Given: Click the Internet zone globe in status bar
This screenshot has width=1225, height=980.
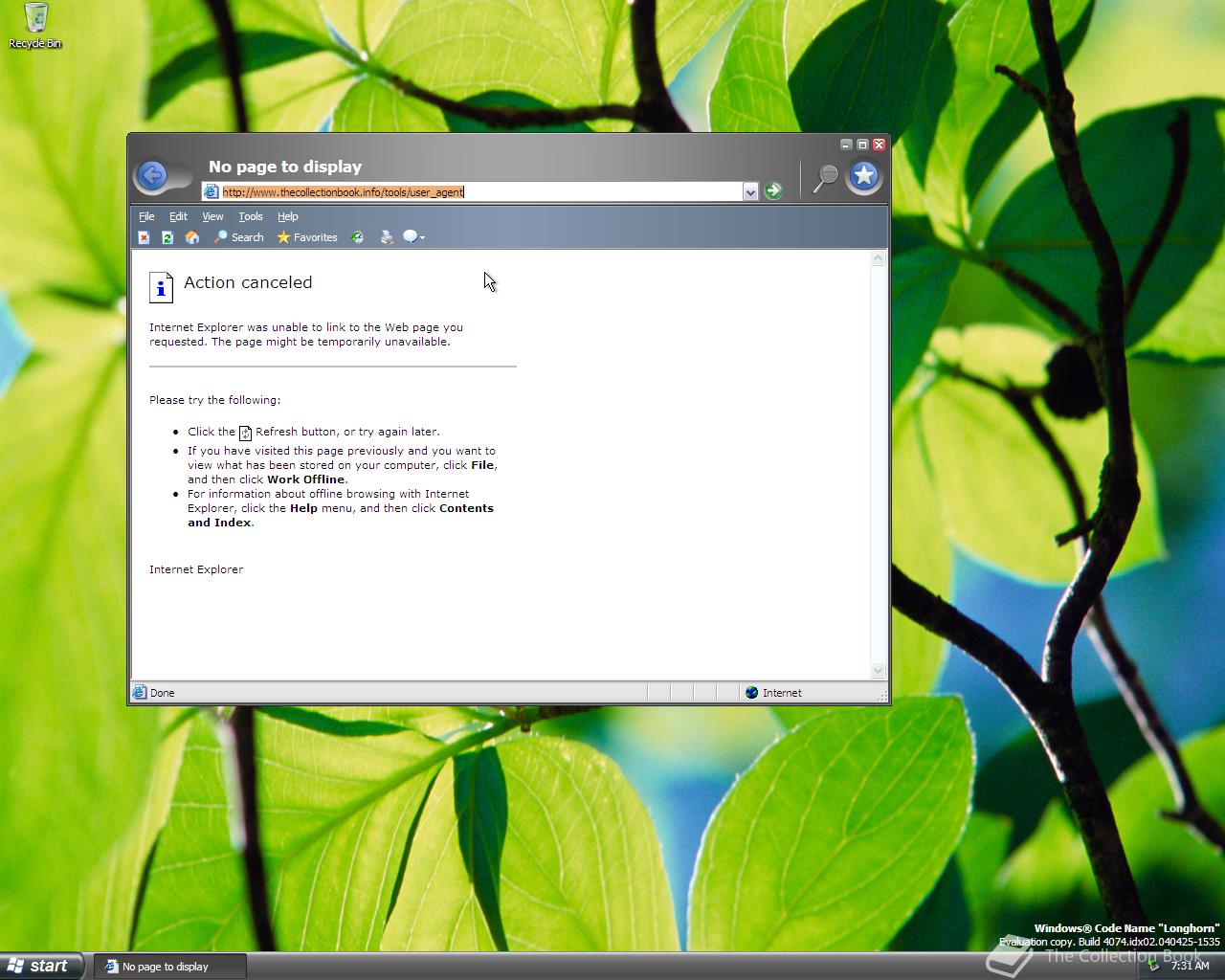Looking at the screenshot, I should tap(751, 693).
